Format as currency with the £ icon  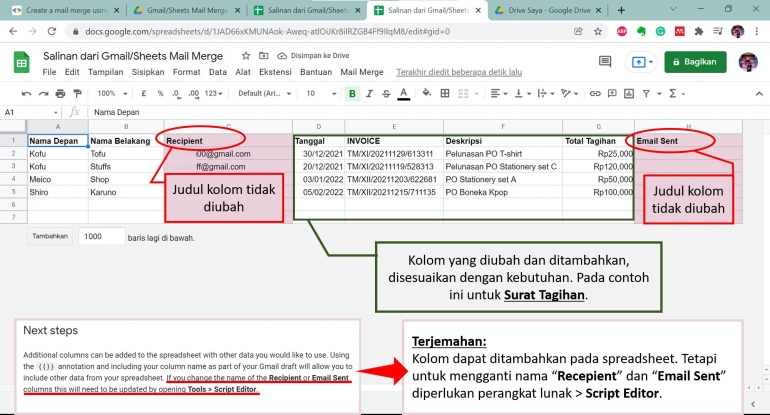point(144,93)
